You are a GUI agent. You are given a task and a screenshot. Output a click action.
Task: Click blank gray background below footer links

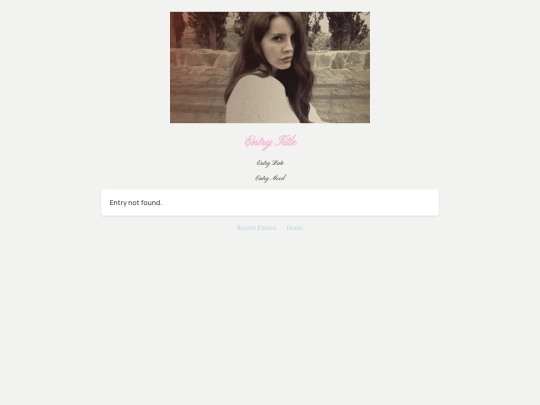click(x=270, y=310)
